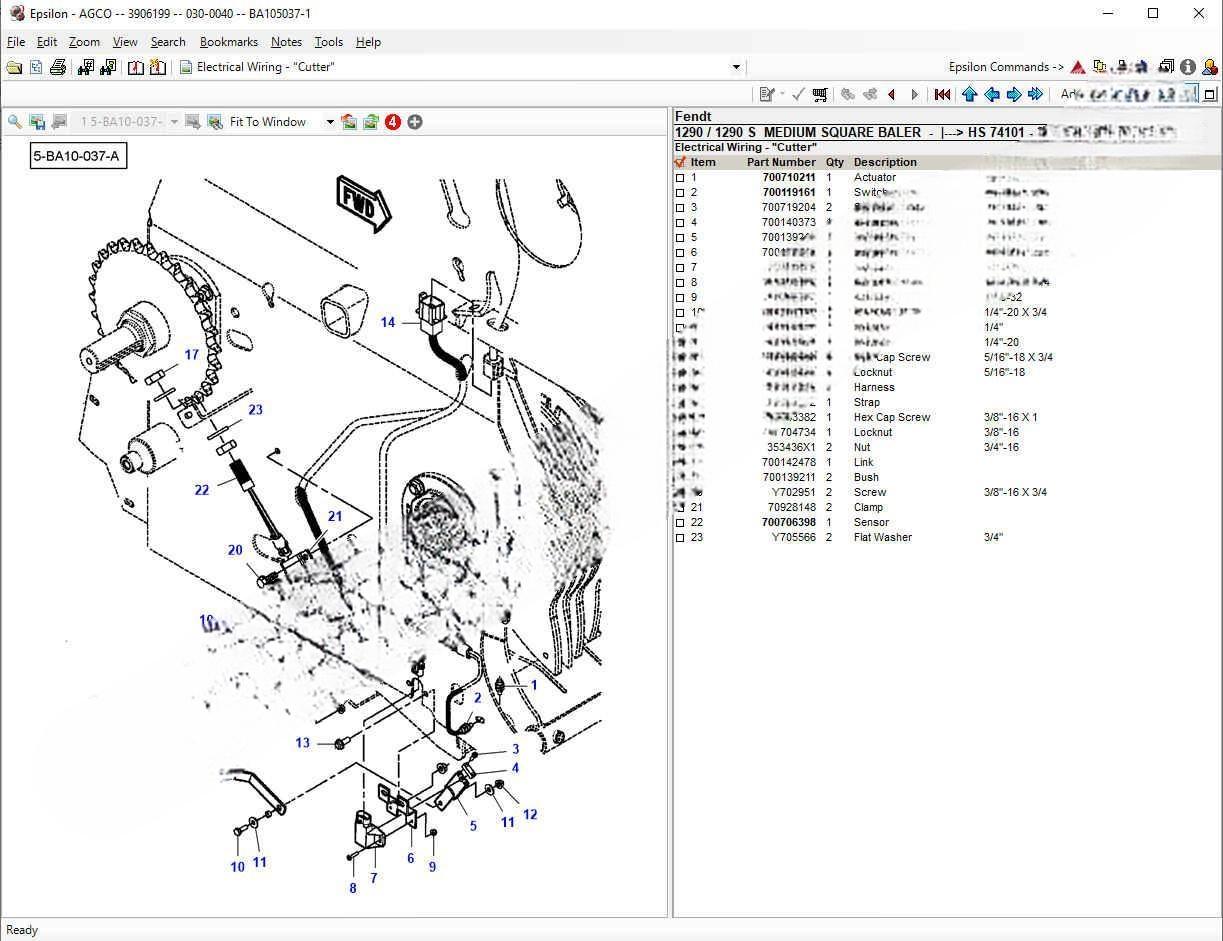
Task: Check the box for item 5
Action: click(681, 238)
